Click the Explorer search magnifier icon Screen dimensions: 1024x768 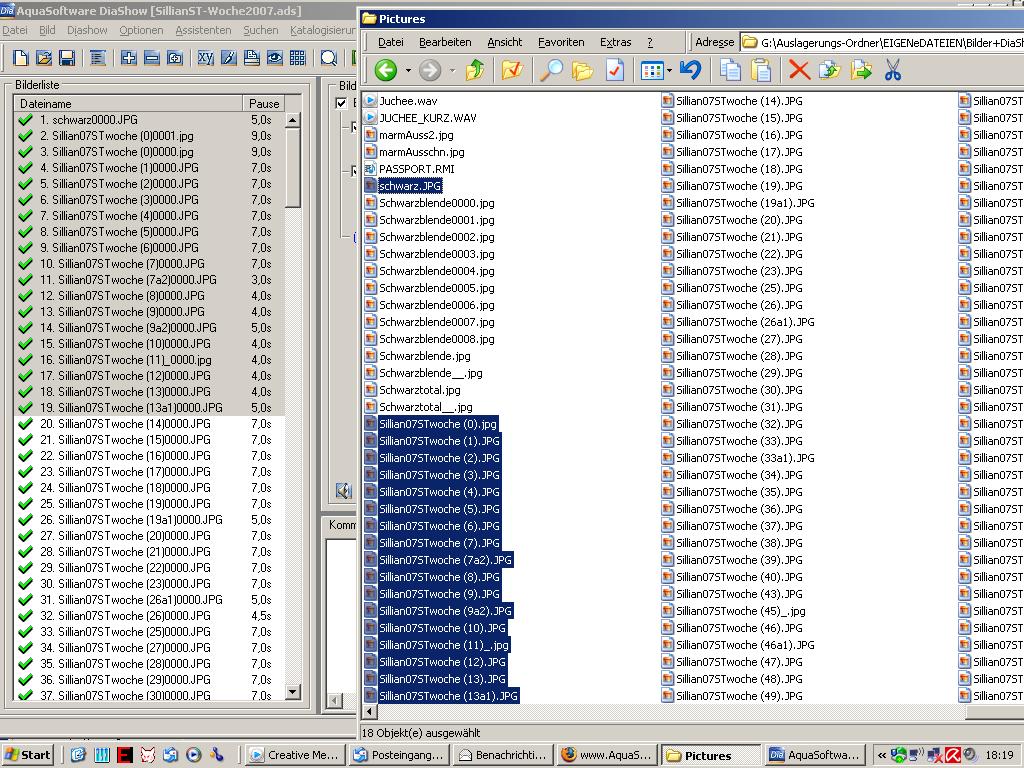coord(551,69)
